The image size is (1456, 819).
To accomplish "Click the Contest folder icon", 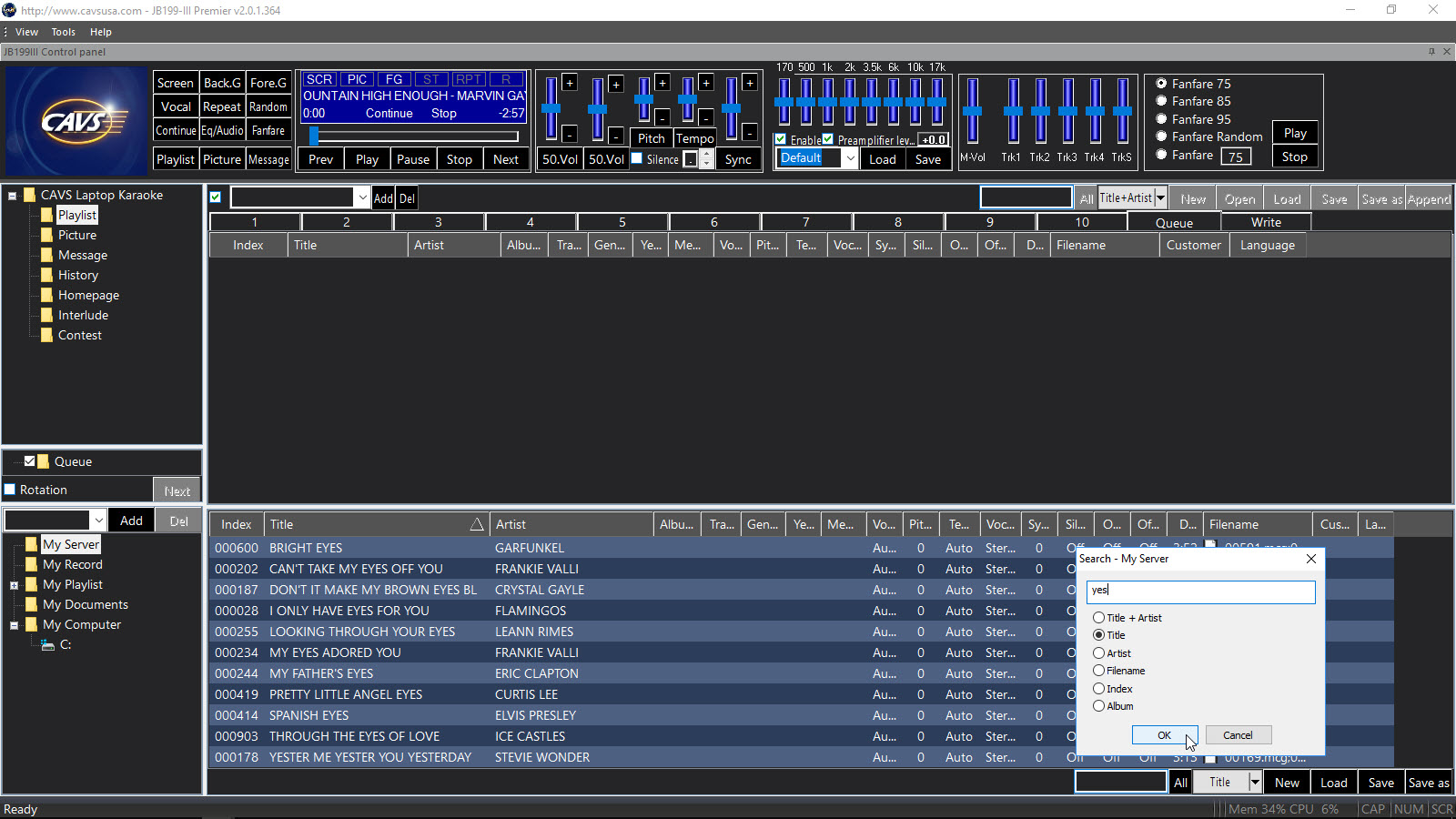I will coord(46,335).
